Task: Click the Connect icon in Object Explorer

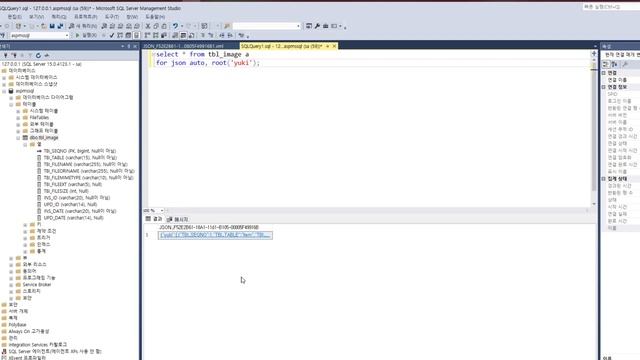Action: [x=6, y=55]
